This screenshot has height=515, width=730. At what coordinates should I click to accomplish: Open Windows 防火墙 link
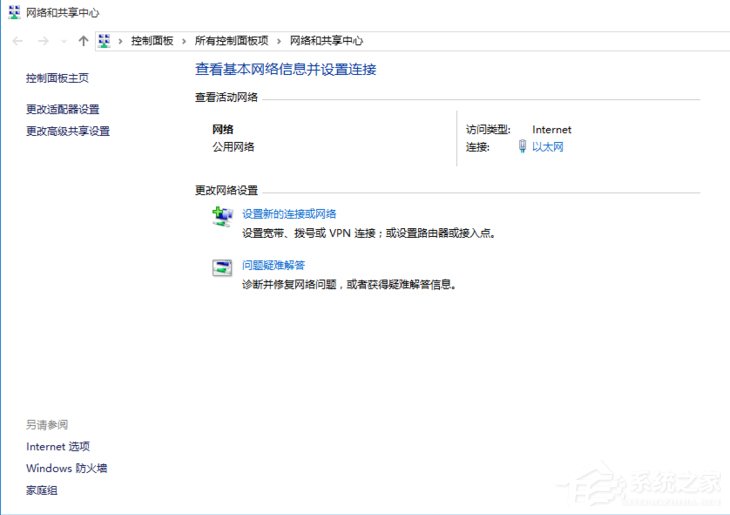click(x=66, y=468)
